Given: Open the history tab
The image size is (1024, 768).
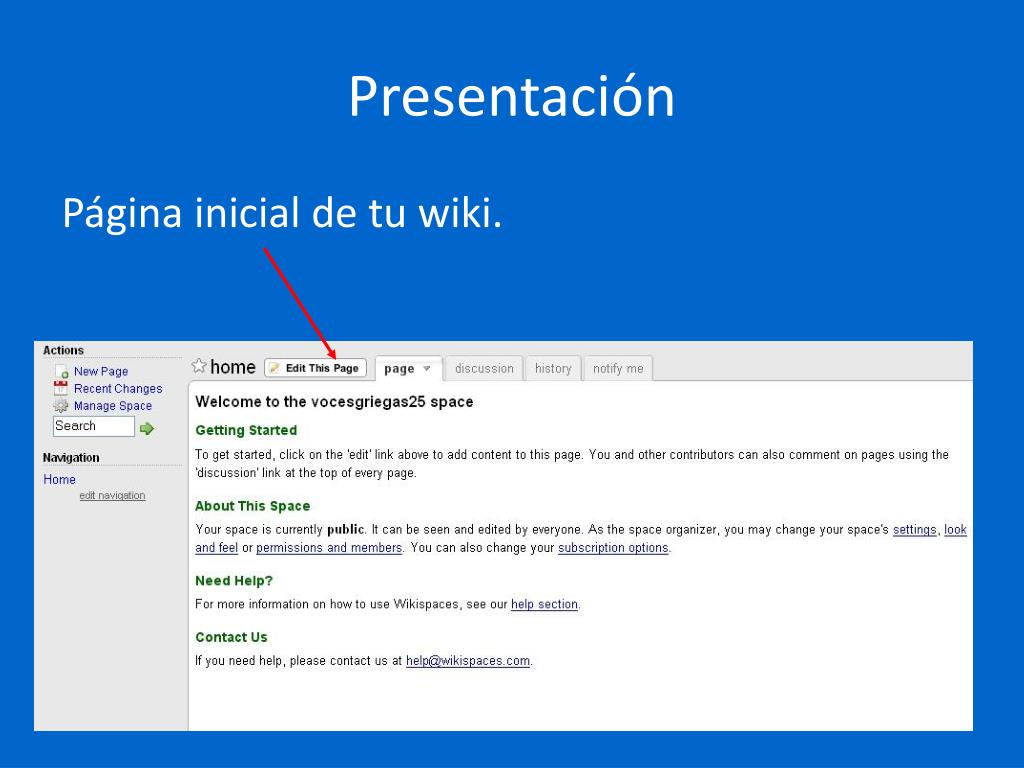Looking at the screenshot, I should [553, 369].
